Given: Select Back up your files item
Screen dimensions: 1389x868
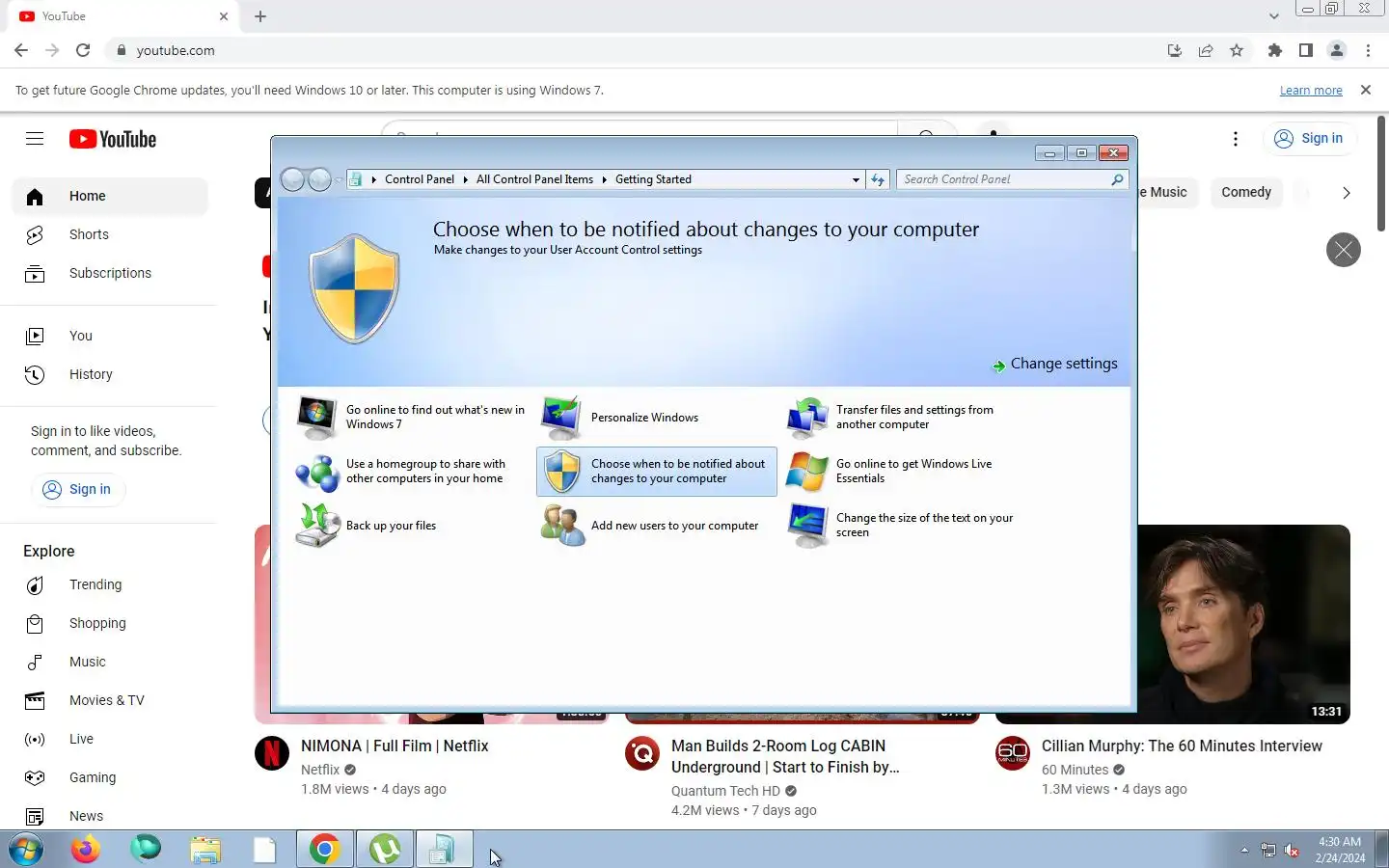Looking at the screenshot, I should pos(411,525).
